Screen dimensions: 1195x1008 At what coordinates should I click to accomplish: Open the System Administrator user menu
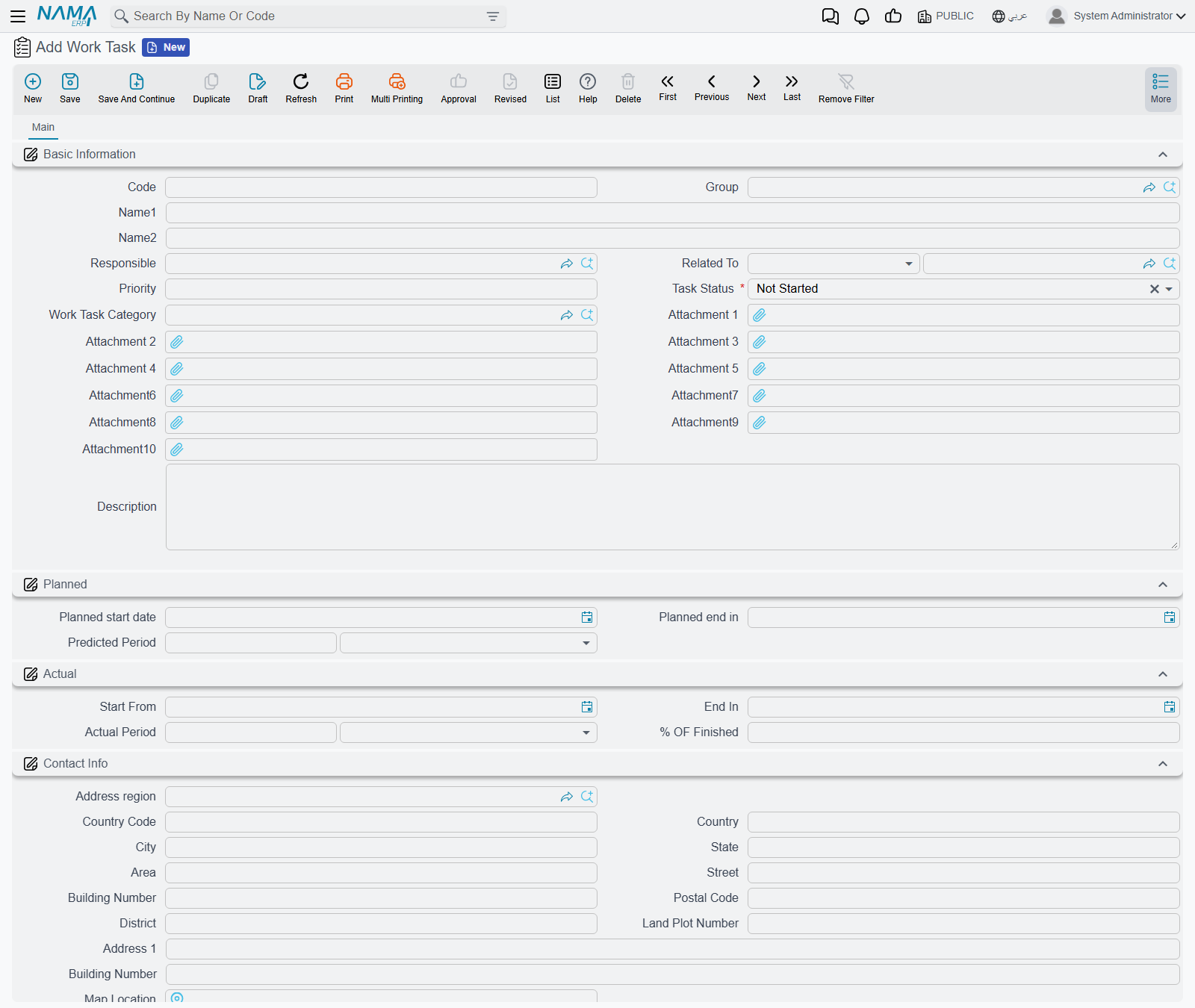click(1117, 16)
